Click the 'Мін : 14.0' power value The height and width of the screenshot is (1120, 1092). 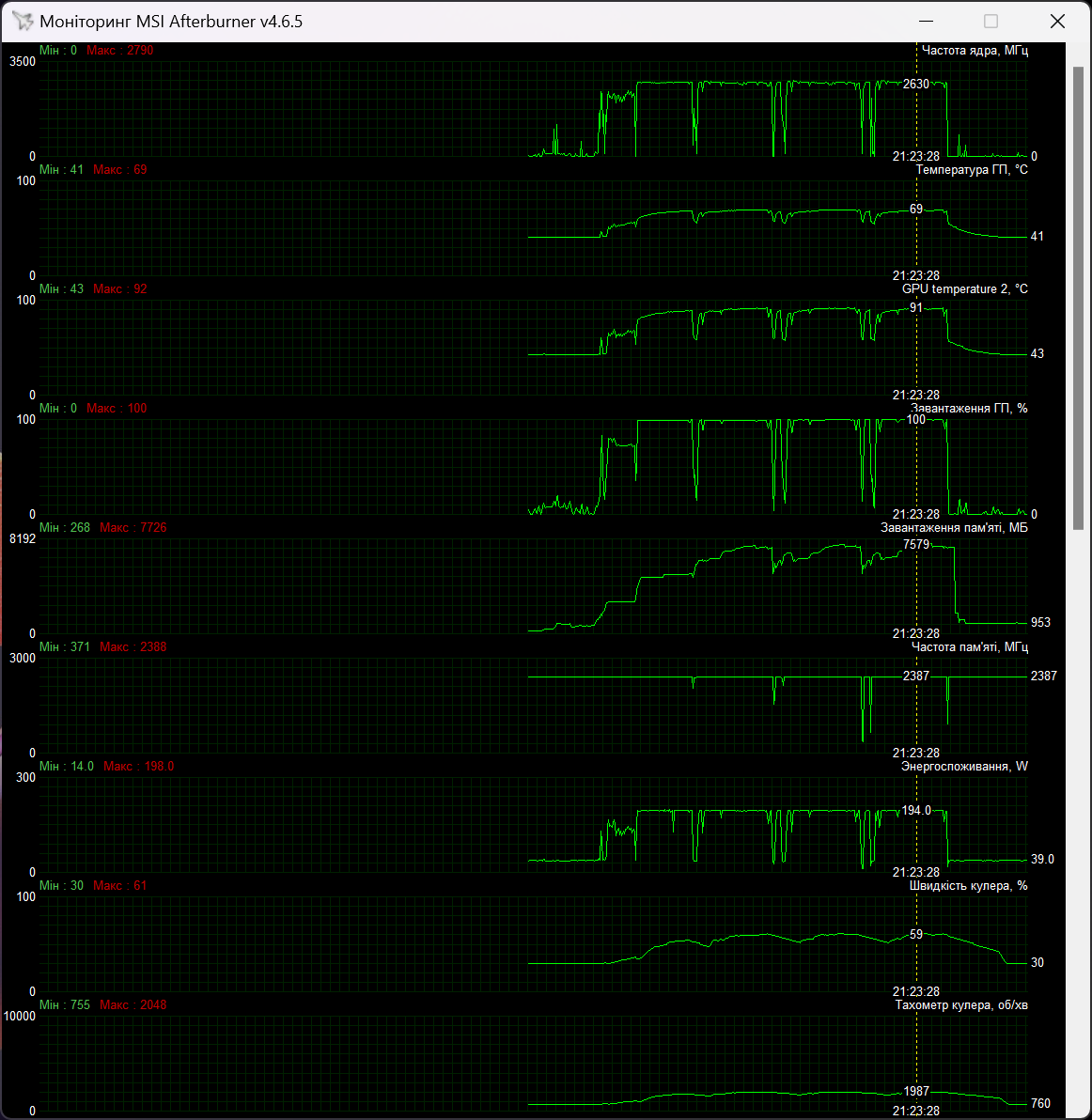[x=67, y=766]
